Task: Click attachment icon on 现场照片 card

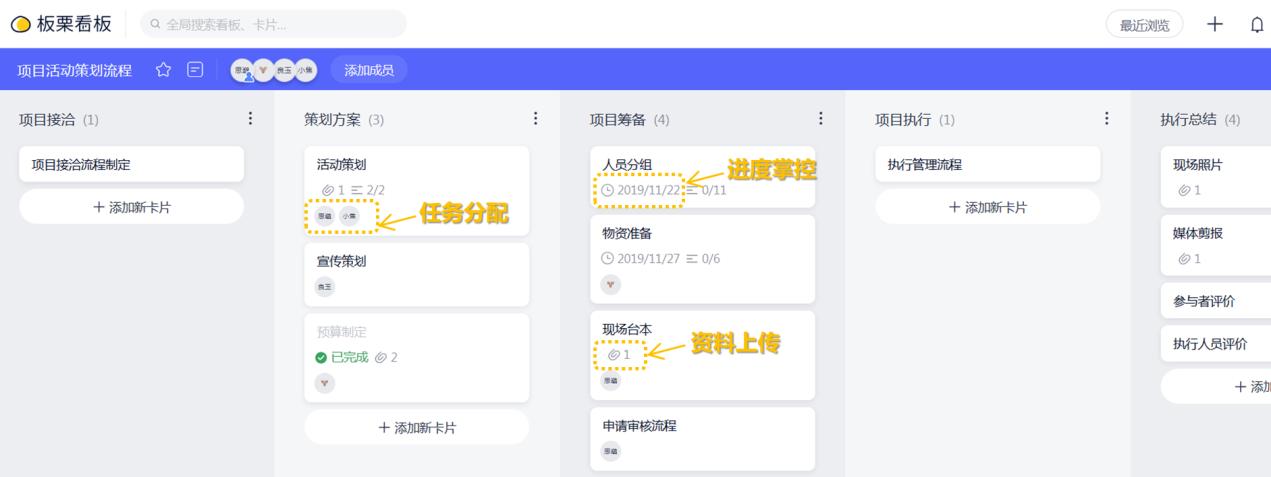Action: tap(1185, 190)
